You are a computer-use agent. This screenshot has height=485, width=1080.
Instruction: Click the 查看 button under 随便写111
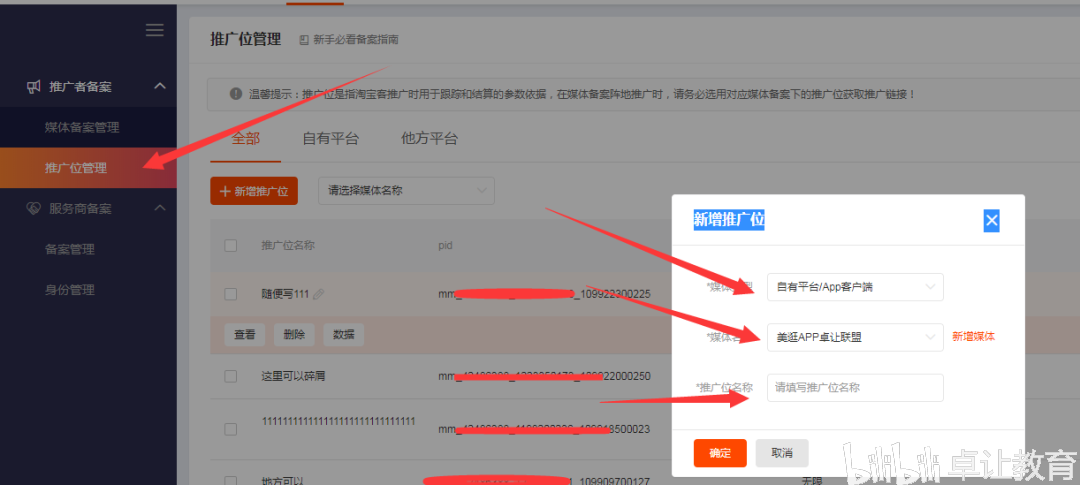pos(245,335)
